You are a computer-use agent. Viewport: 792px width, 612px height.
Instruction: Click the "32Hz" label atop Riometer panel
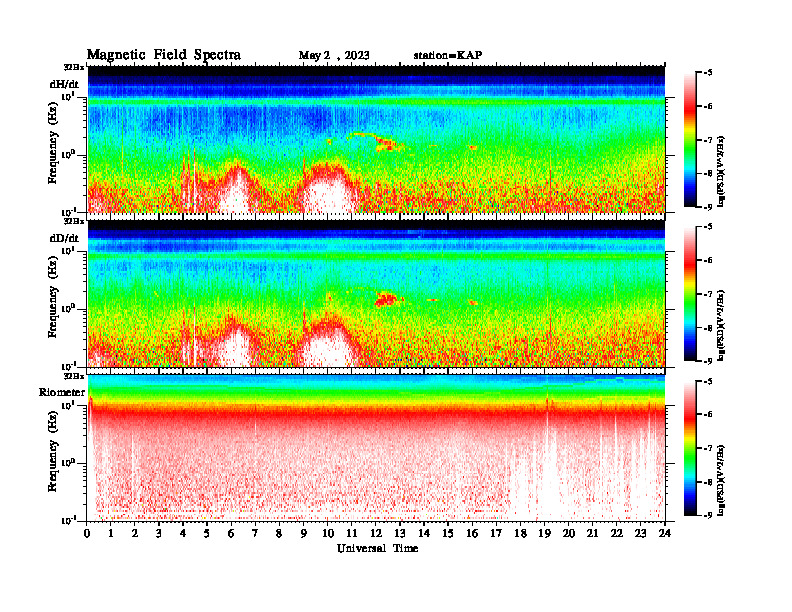click(74, 376)
